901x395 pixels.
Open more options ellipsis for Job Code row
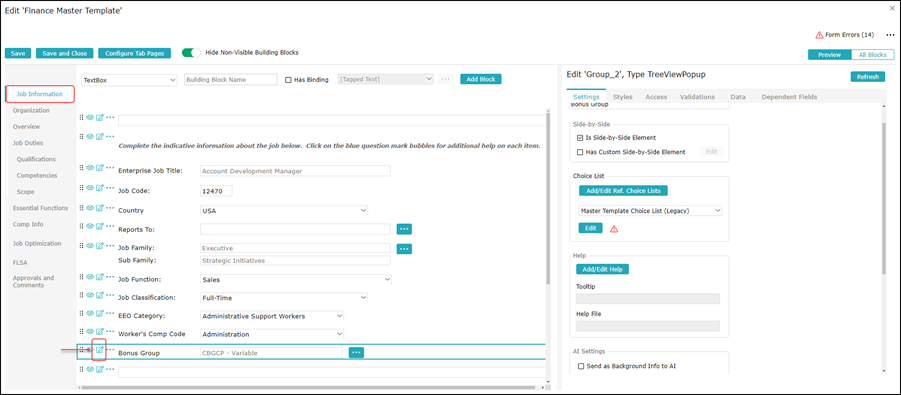click(x=110, y=187)
